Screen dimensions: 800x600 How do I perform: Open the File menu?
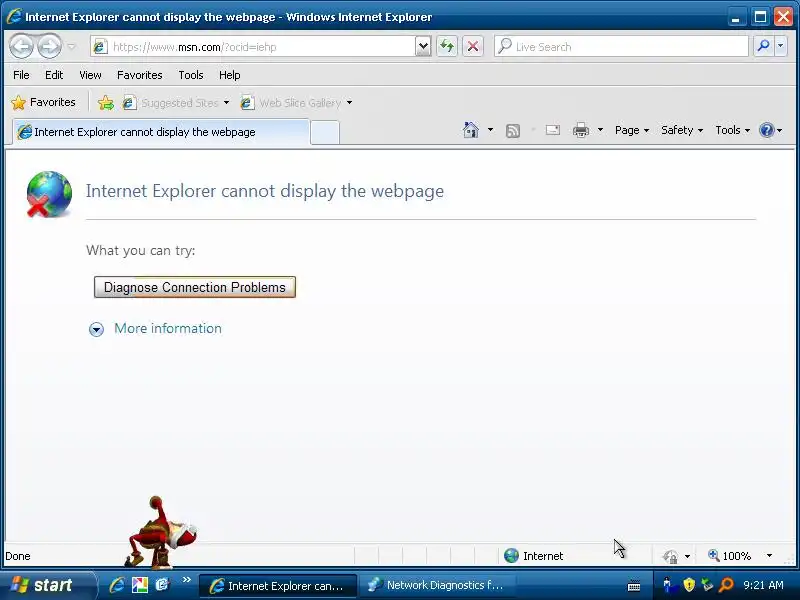coord(21,75)
